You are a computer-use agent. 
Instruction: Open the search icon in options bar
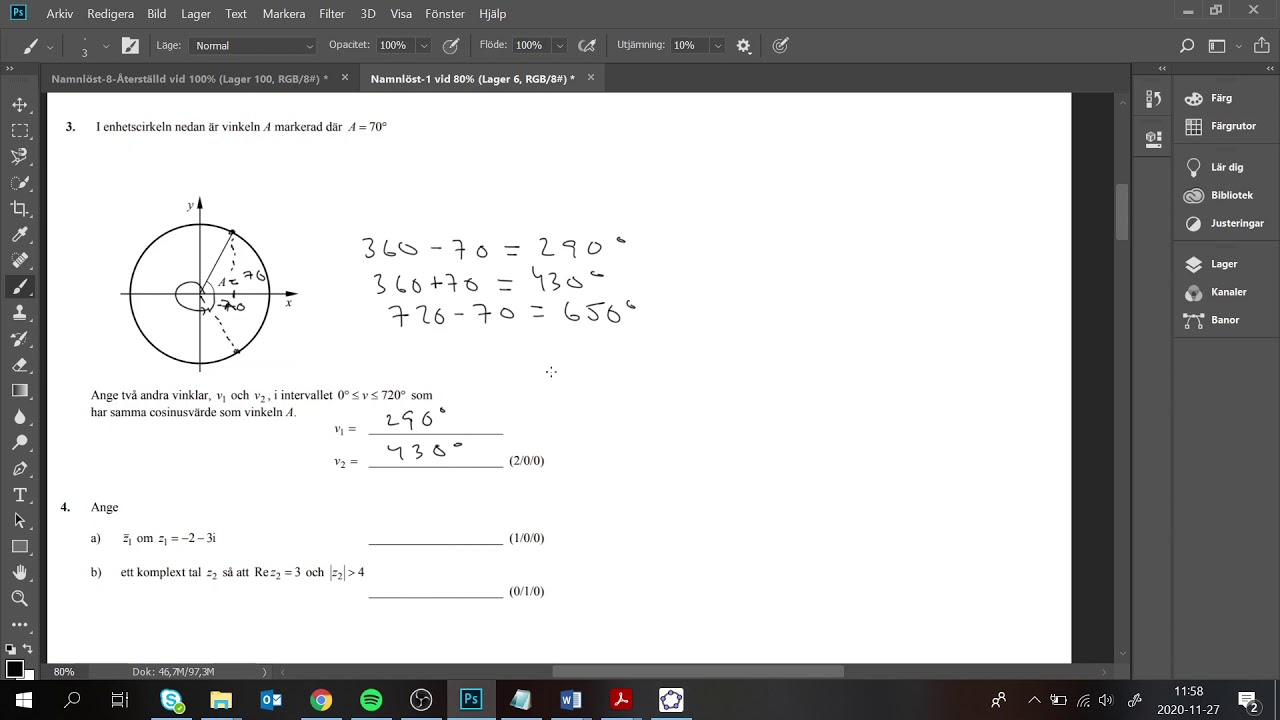coord(1187,45)
